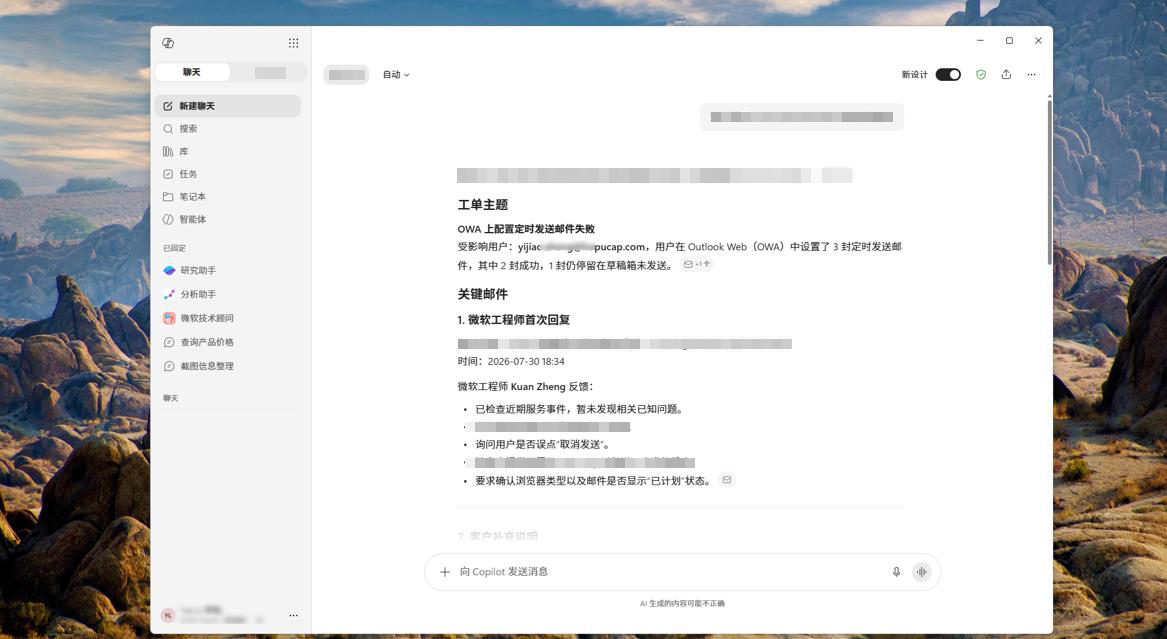Open pinned 分析助手 agent
The height and width of the screenshot is (639, 1167).
tap(228, 294)
